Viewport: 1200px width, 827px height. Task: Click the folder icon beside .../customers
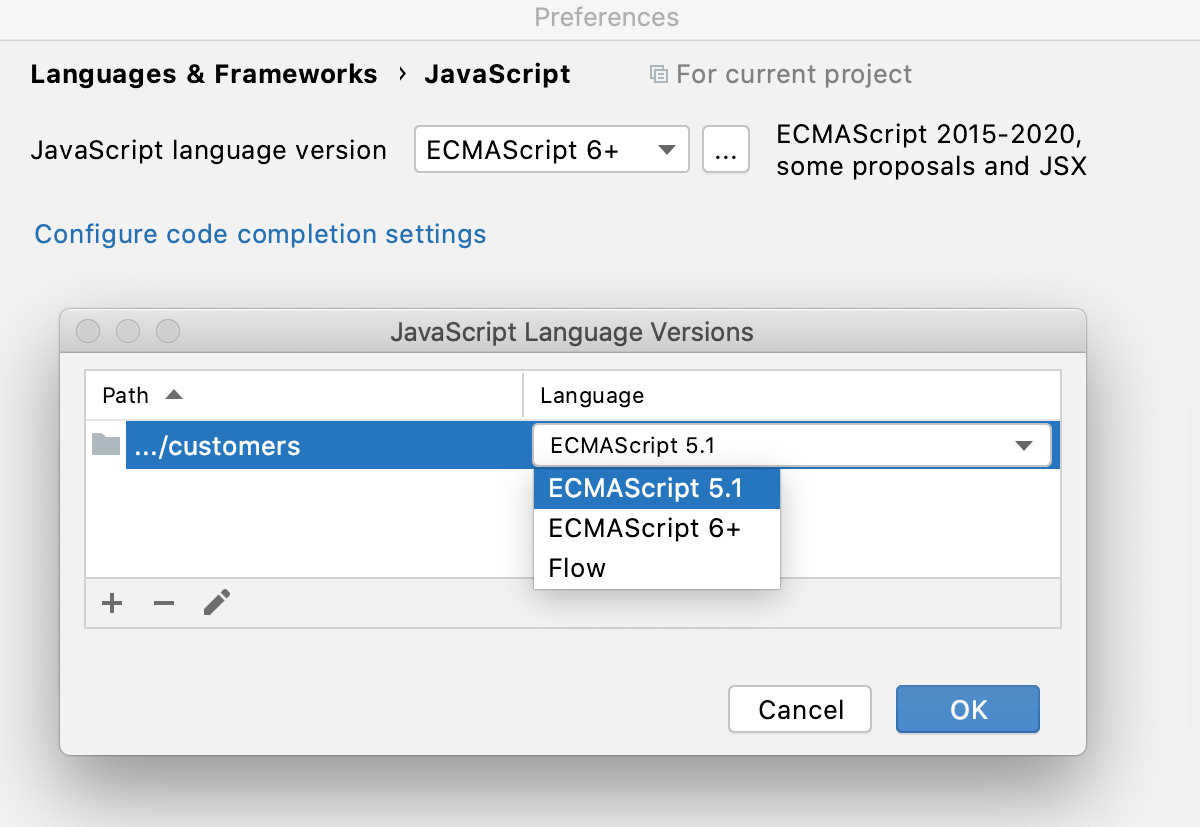pos(105,445)
